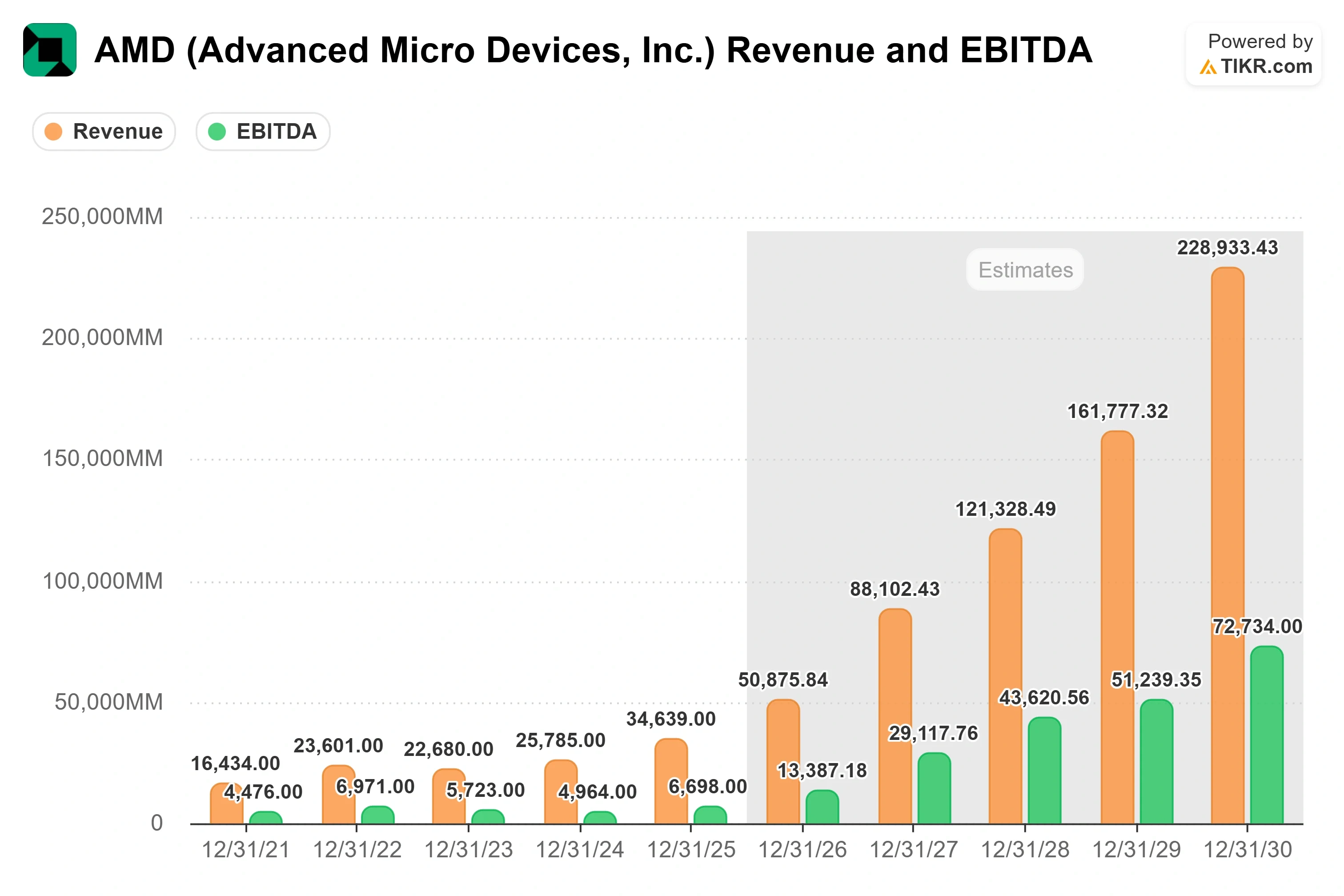Click the TIKR.com logo icon
1344x896 pixels.
[1208, 68]
